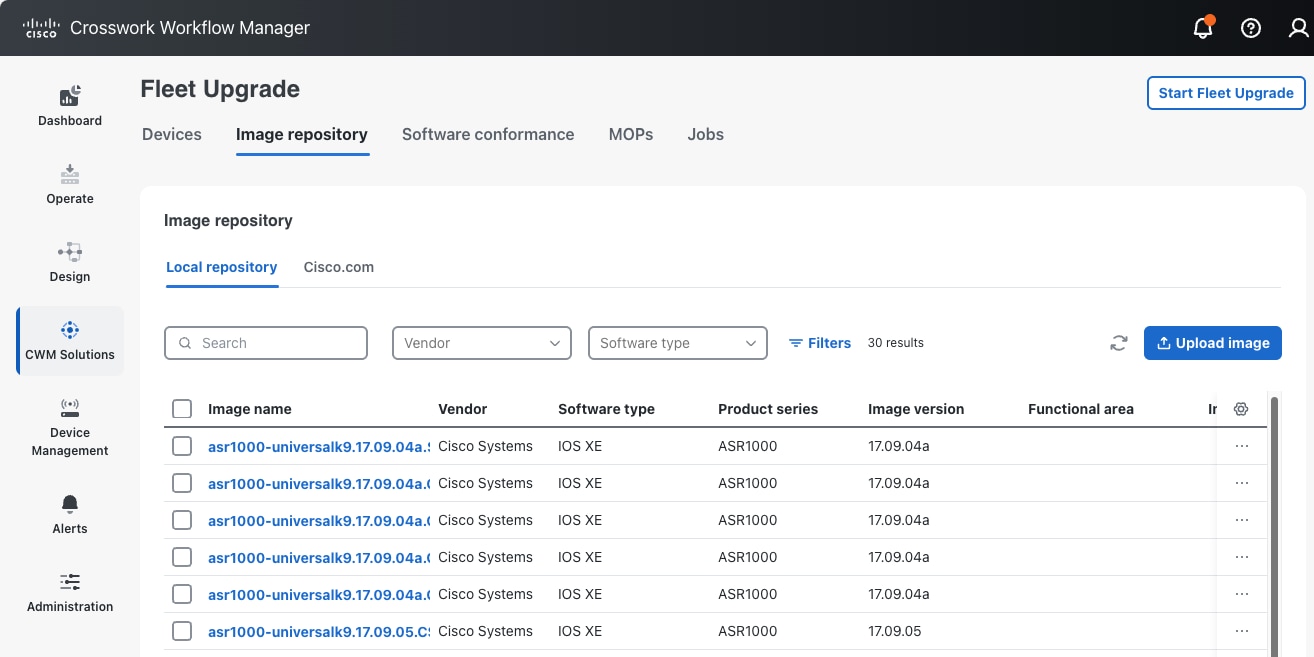
Task: Expand the Software type dropdown
Action: [x=678, y=343]
